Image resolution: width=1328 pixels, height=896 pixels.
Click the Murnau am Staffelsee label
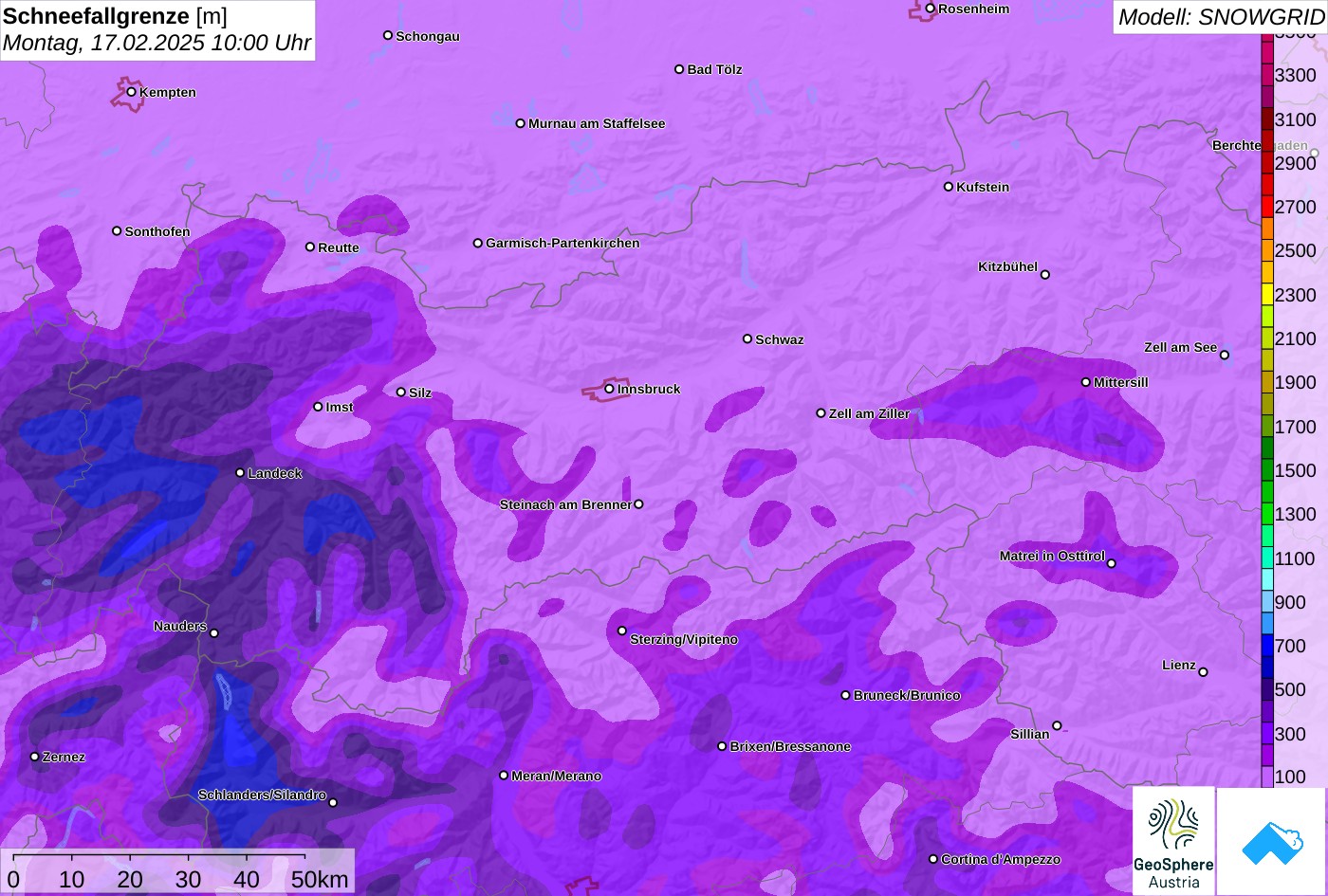coord(597,123)
